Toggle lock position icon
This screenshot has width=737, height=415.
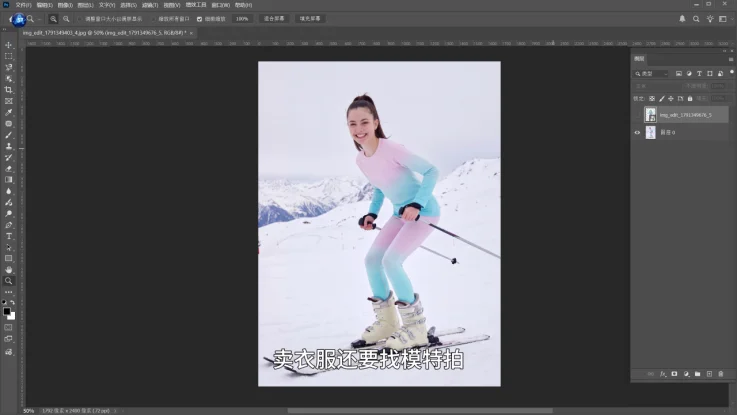671,99
